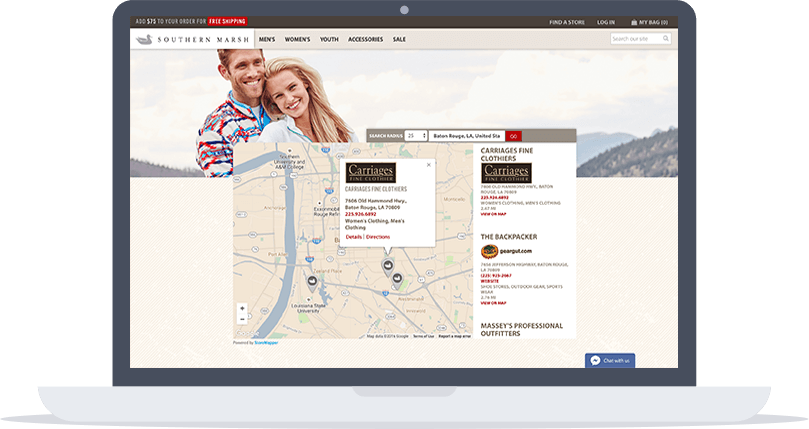The image size is (809, 429).
Task: Open the Men's menu
Action: [267, 39]
